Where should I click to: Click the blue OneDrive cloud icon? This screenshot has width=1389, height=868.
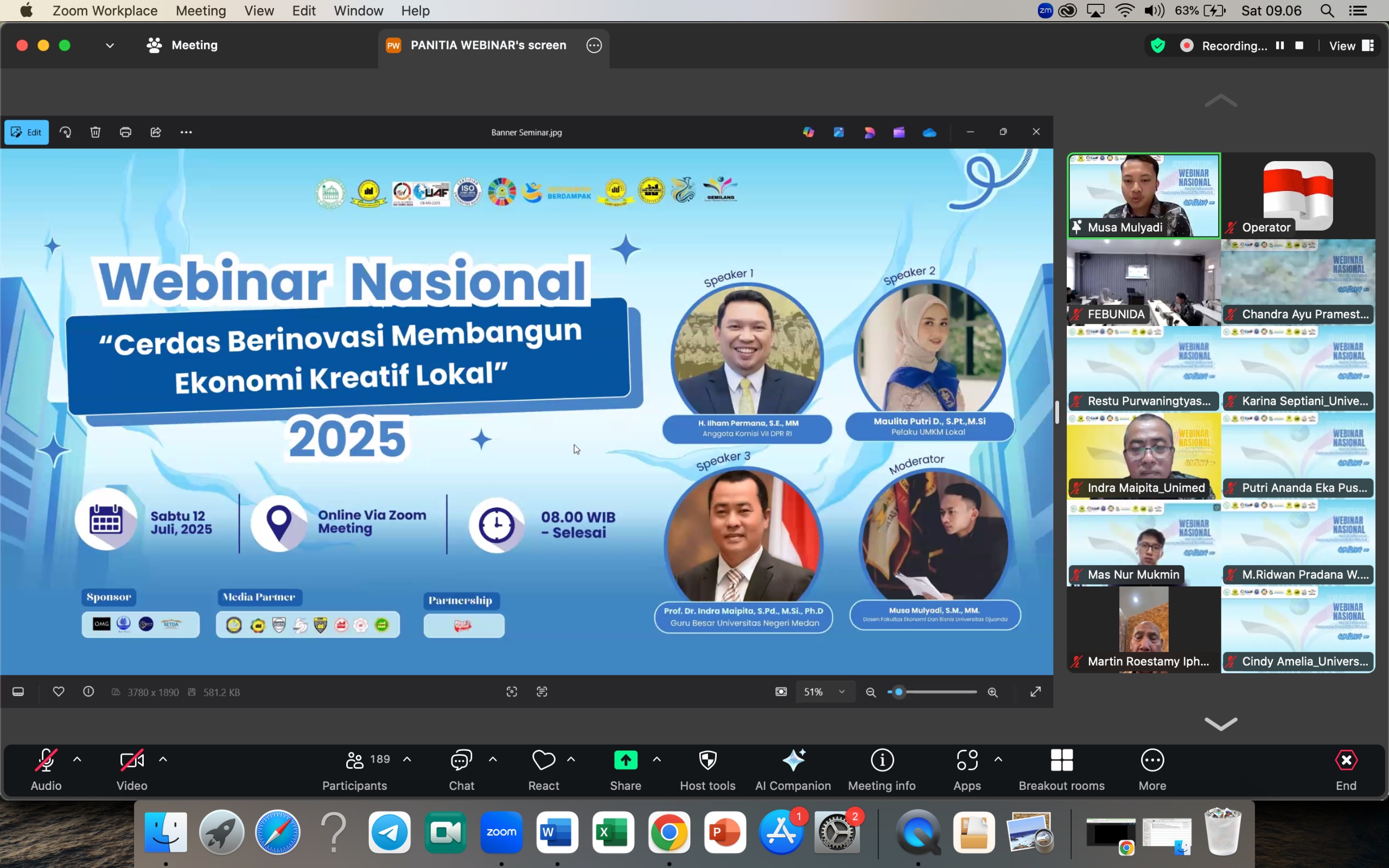(x=929, y=132)
